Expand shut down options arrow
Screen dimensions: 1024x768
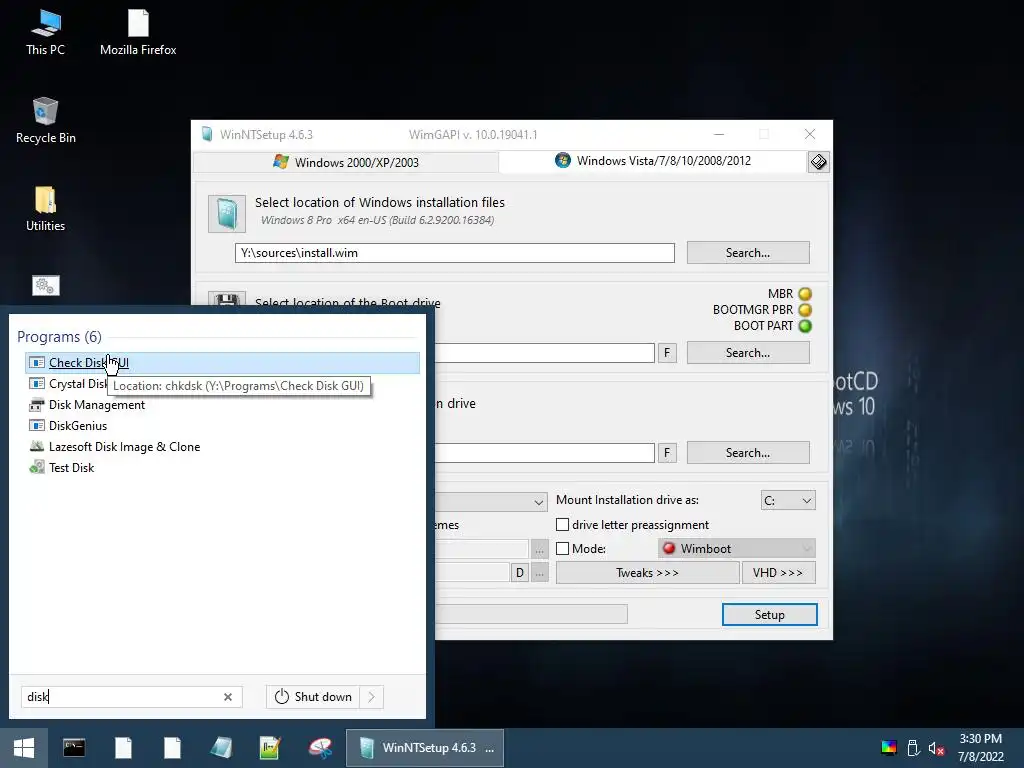(372, 697)
